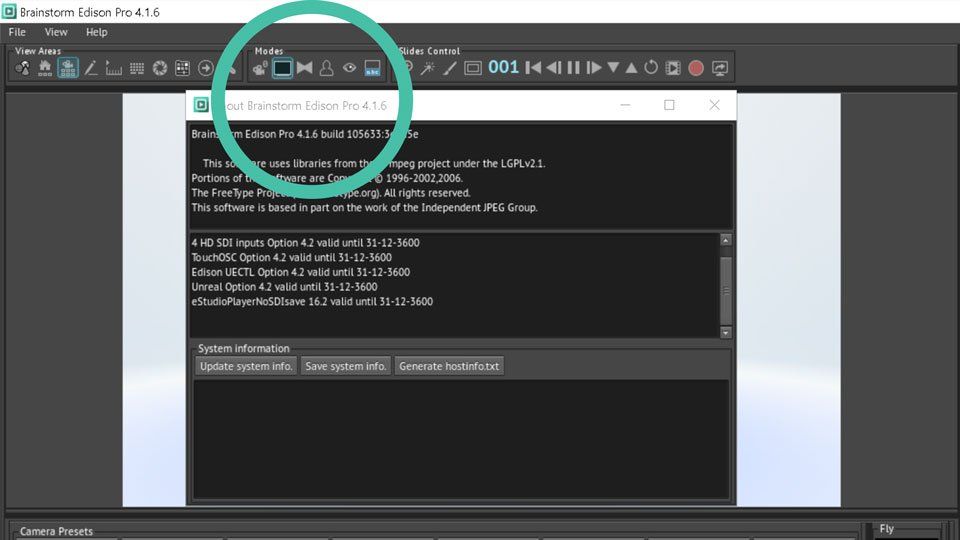Click inside the empty system information output box
The width and height of the screenshot is (960, 540).
click(x=461, y=439)
